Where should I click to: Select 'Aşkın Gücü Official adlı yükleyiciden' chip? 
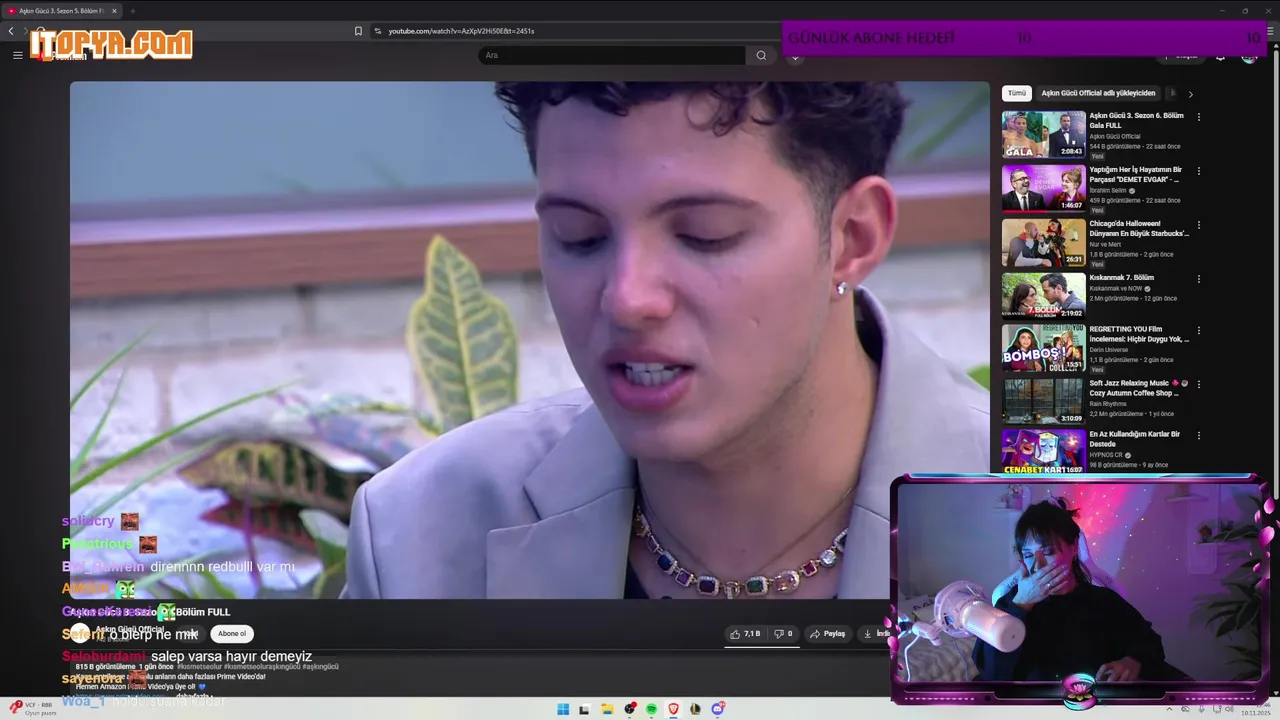(x=1098, y=93)
